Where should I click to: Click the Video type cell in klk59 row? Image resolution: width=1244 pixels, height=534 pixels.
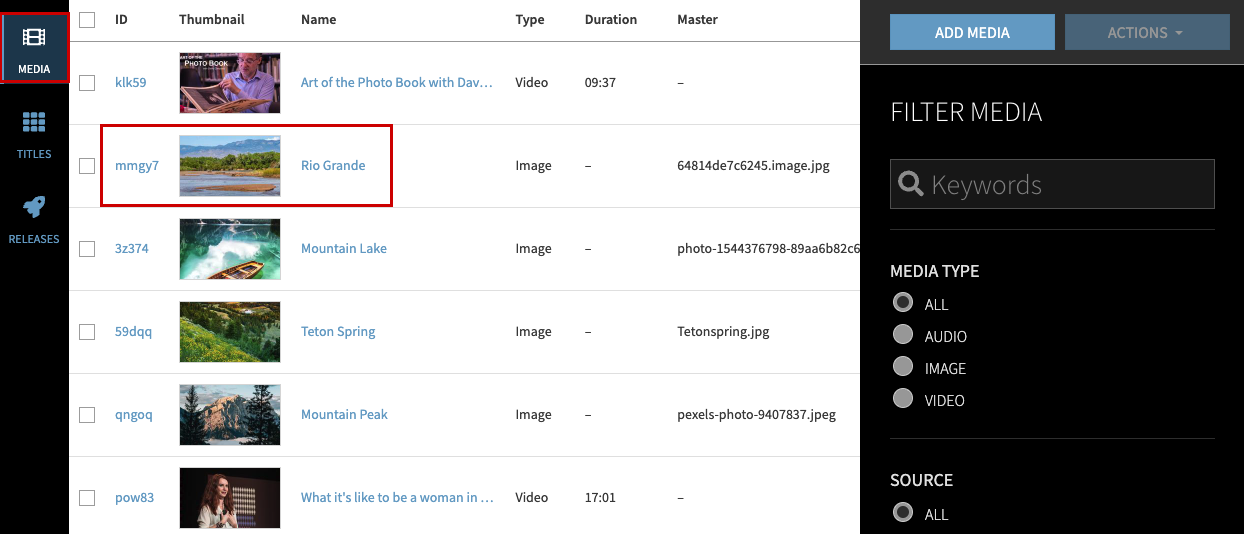click(531, 82)
